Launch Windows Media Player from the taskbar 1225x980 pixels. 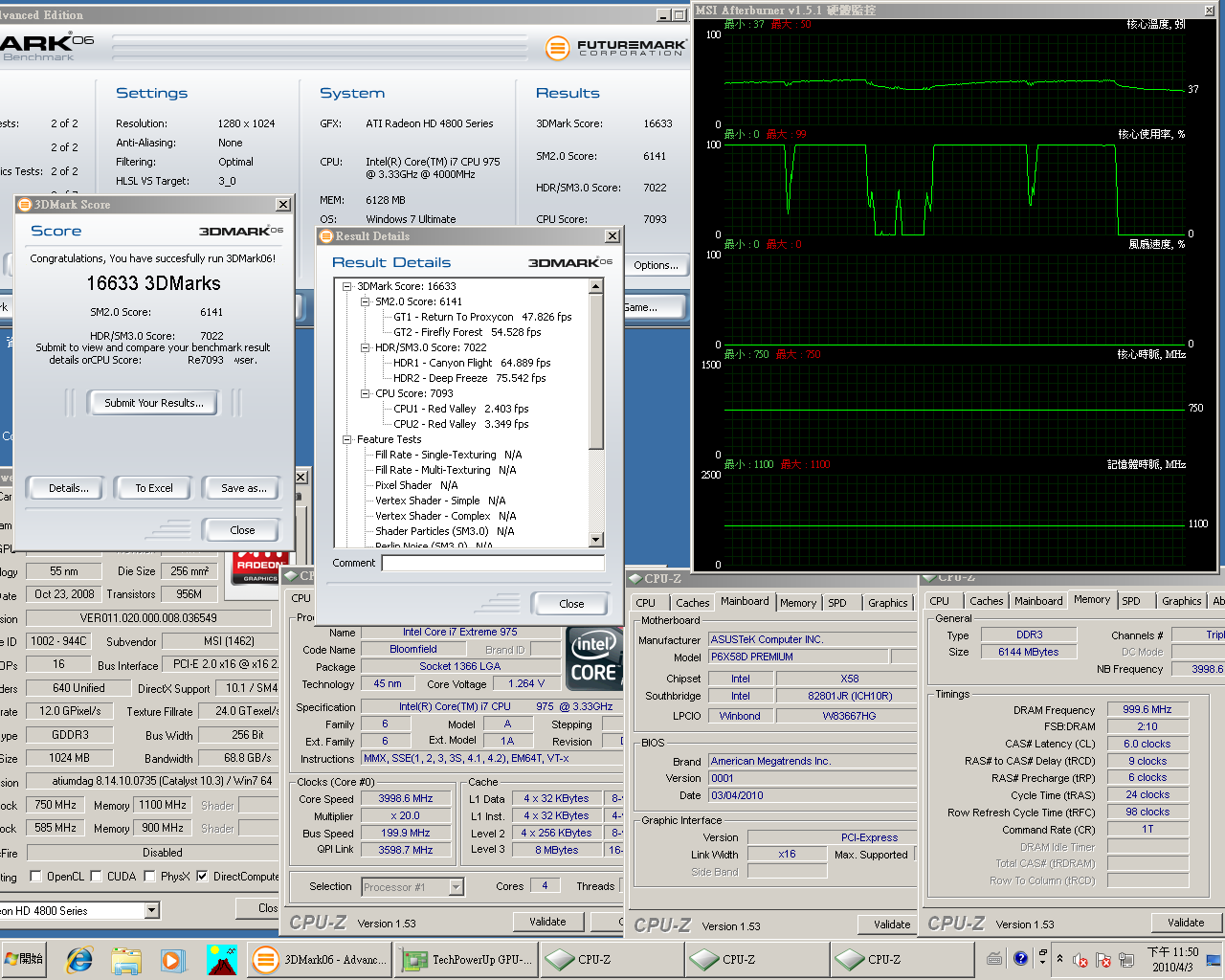pyautogui.click(x=172, y=959)
